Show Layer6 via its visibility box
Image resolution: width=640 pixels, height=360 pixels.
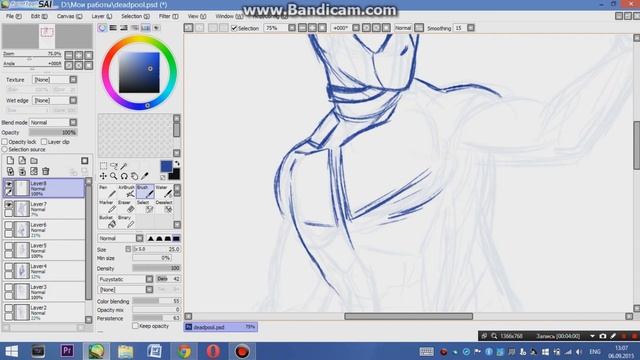point(9,225)
